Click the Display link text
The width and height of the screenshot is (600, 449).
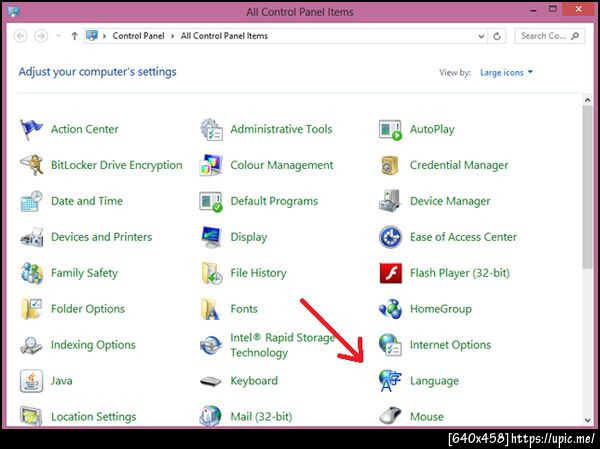click(249, 237)
